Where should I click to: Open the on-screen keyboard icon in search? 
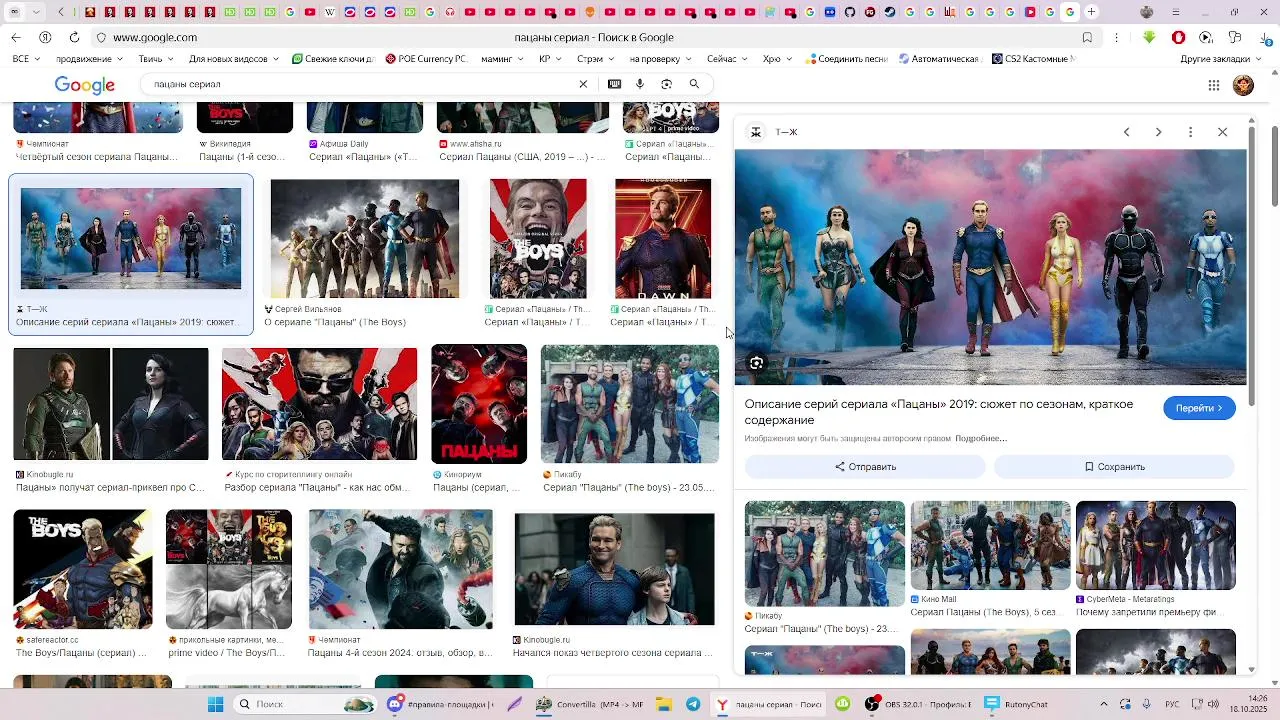coord(614,84)
